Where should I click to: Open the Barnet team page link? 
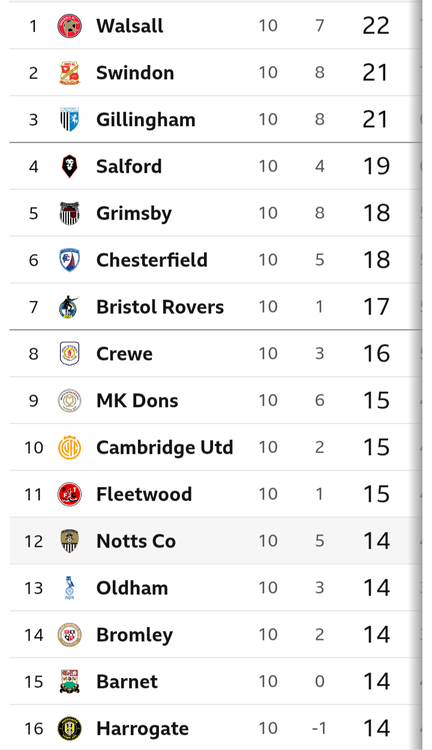coord(127,682)
